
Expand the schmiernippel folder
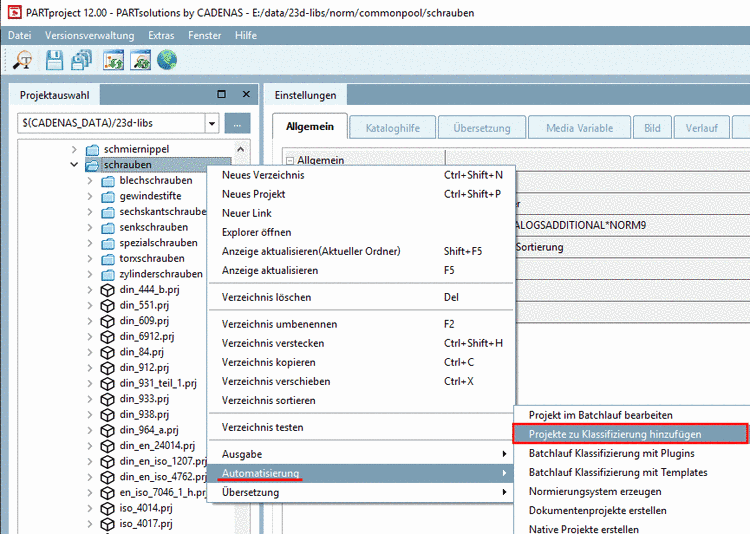click(74, 149)
